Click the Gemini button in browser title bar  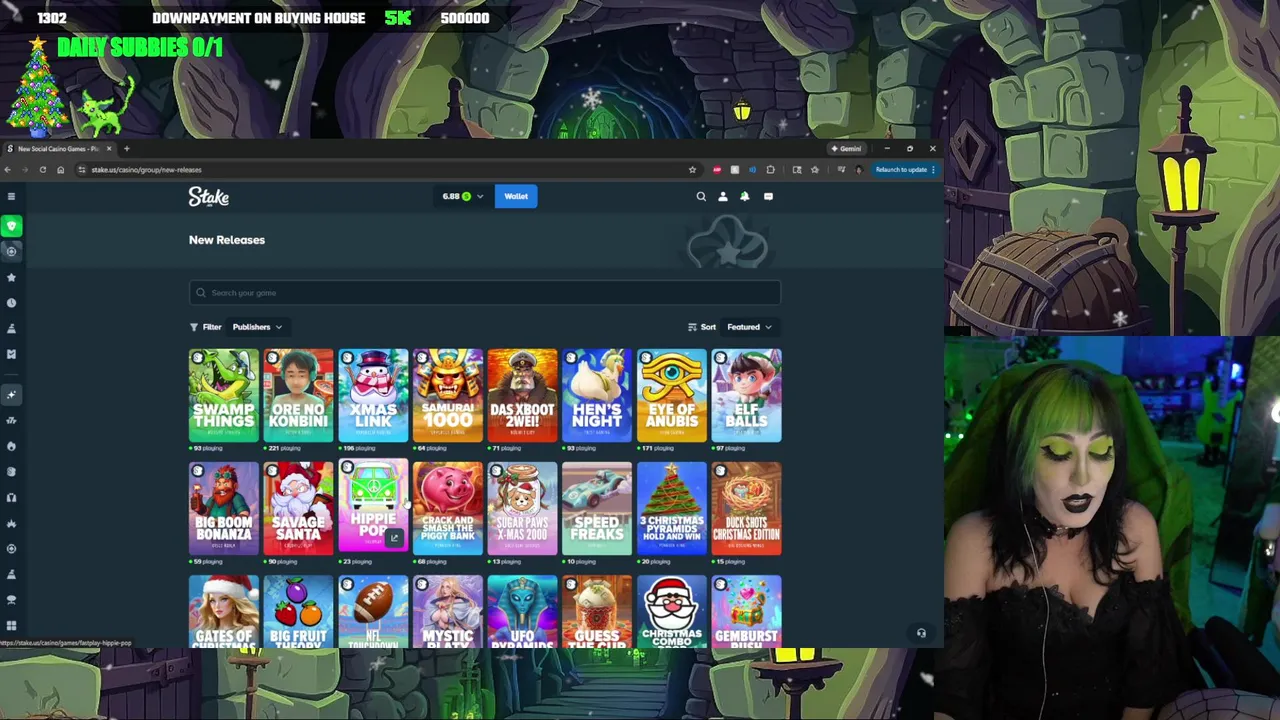coord(846,149)
